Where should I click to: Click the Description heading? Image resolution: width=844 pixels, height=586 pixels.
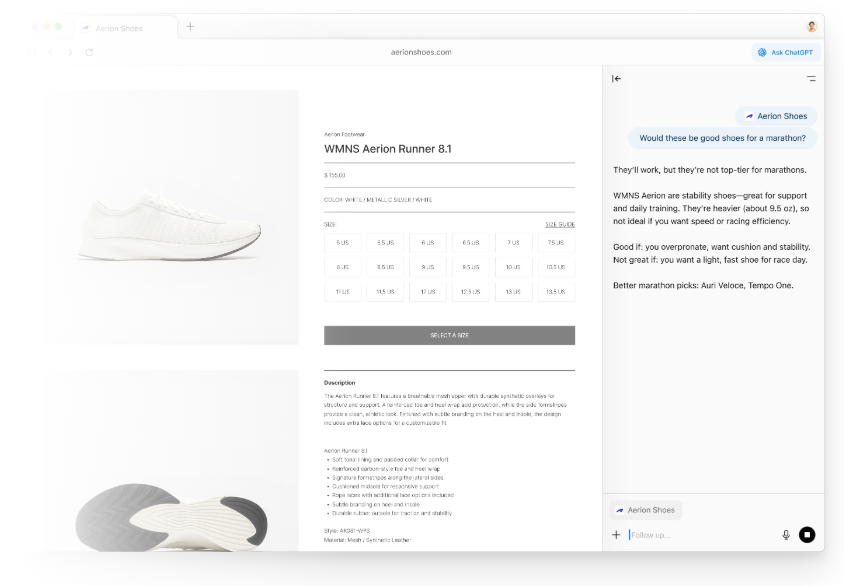pos(340,383)
